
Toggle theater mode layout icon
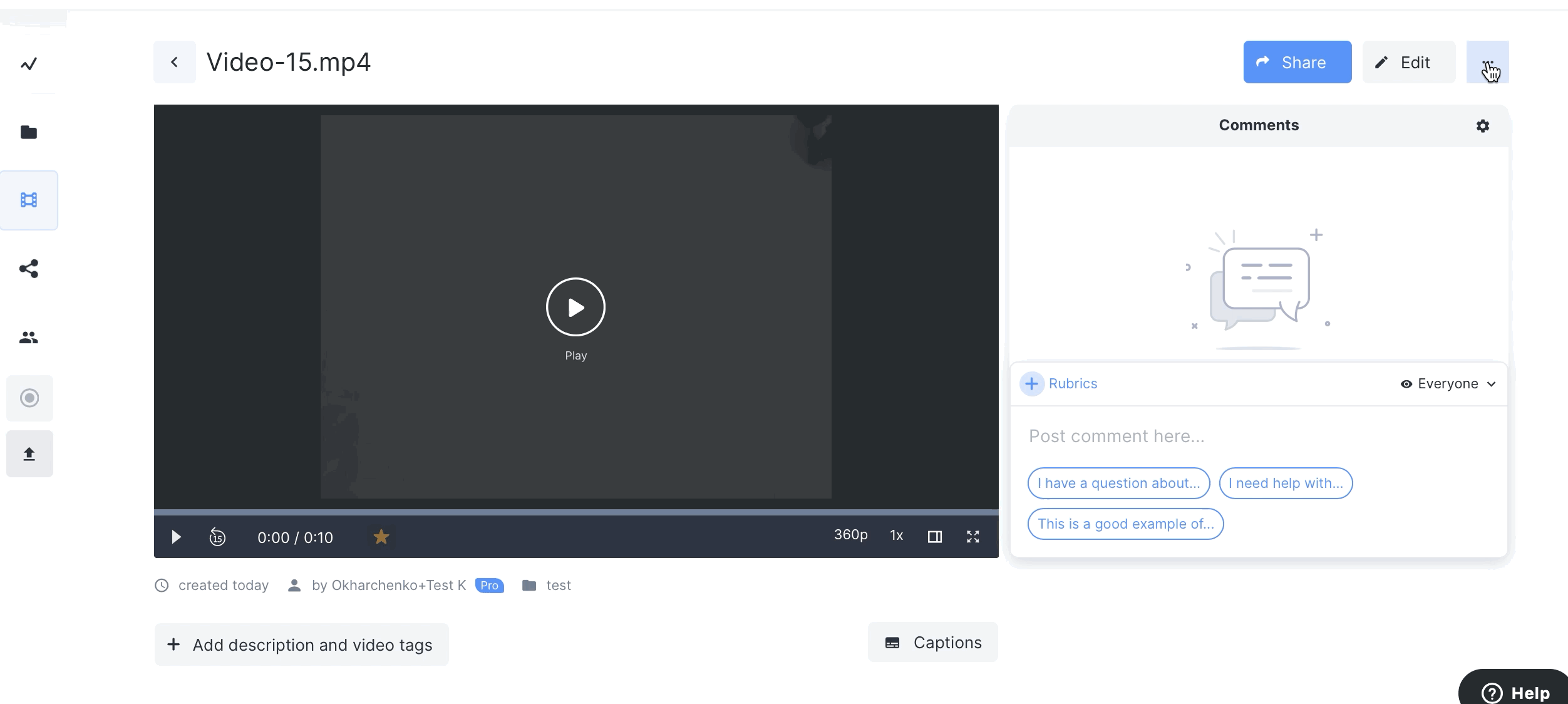click(934, 537)
